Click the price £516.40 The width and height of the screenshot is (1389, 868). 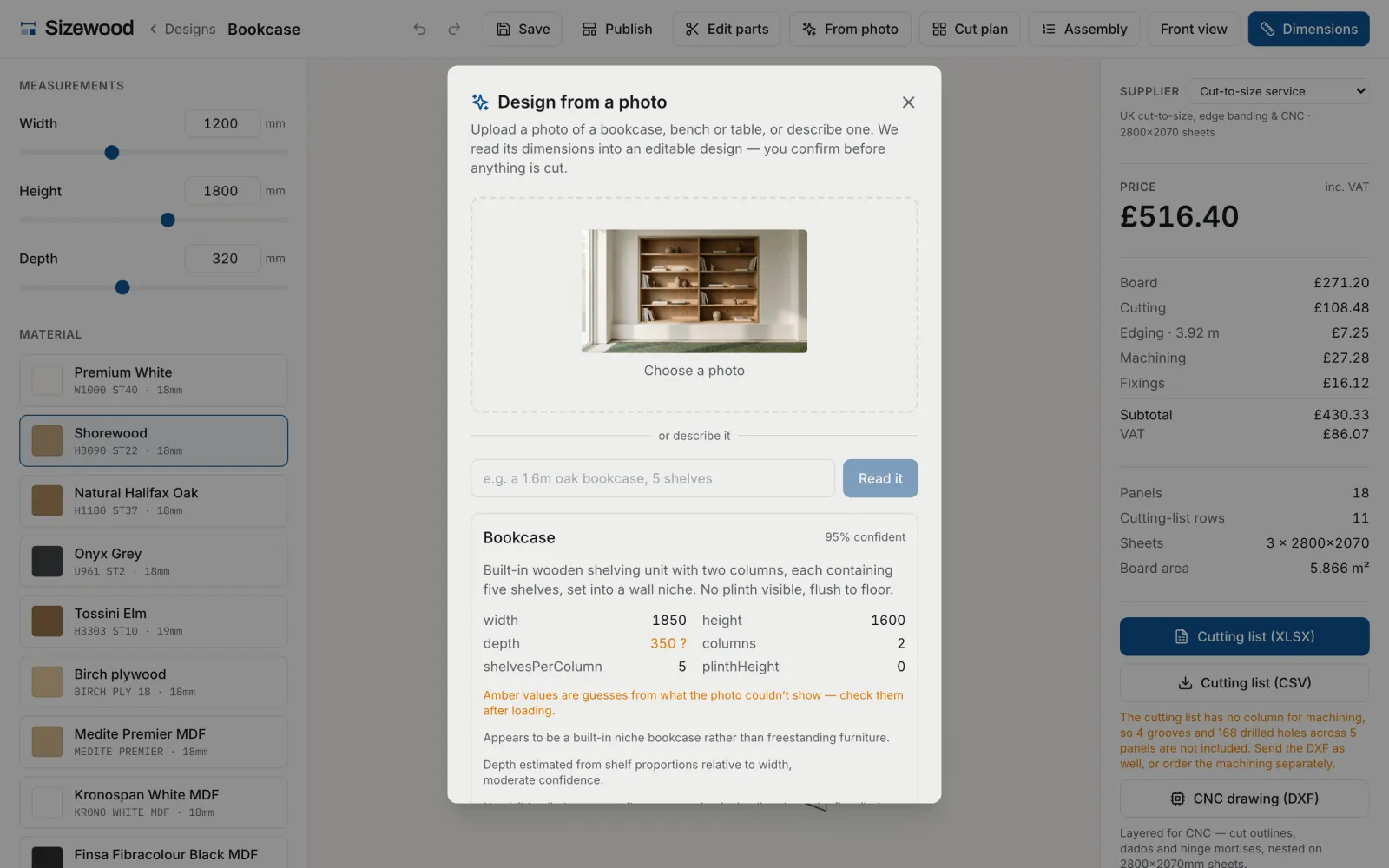(x=1179, y=216)
